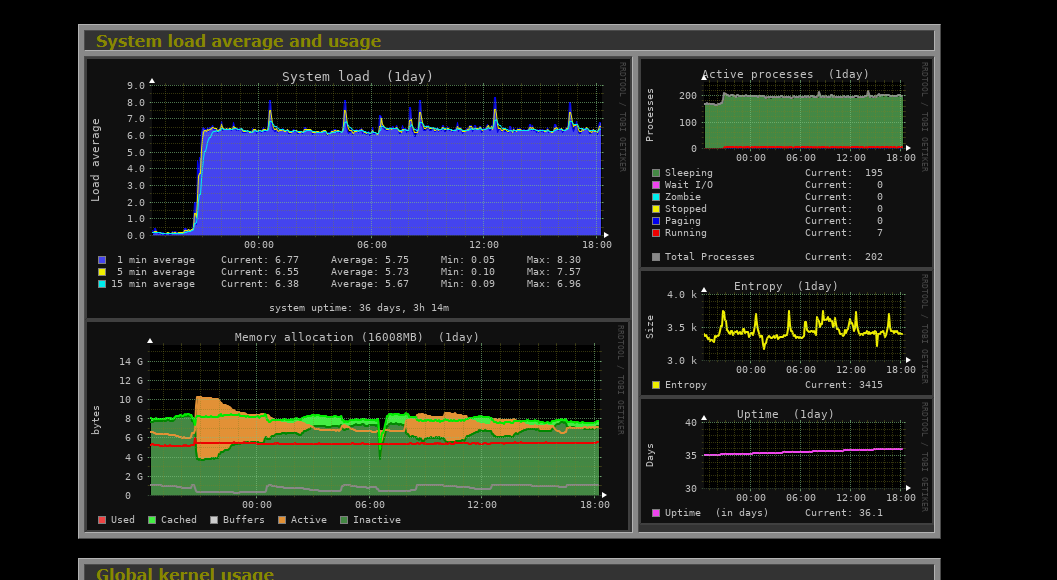The height and width of the screenshot is (580, 1057).
Task: Select the 'Memory allocation (16008MB)' graph title
Action: (x=329, y=337)
